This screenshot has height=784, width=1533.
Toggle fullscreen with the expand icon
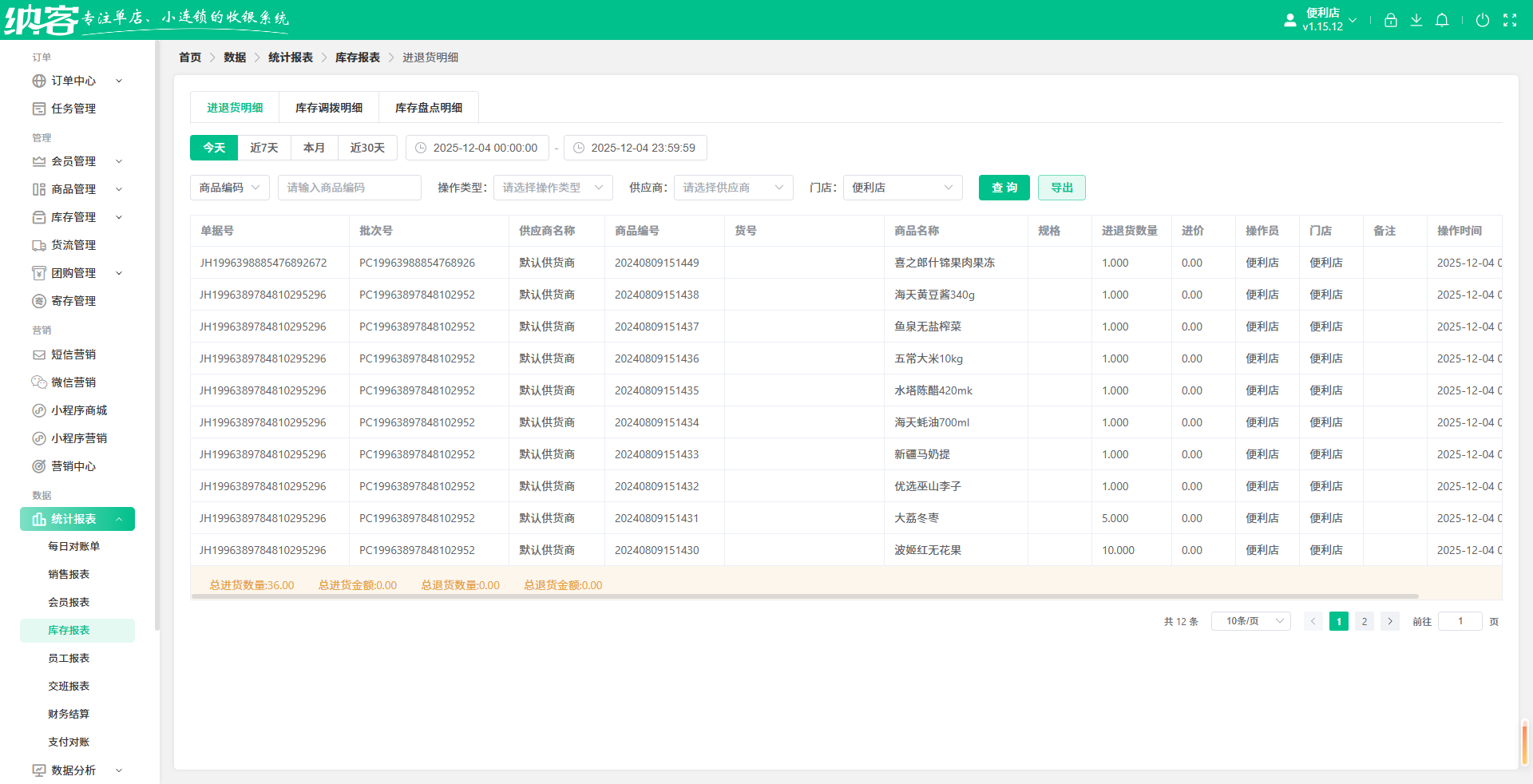[x=1511, y=20]
